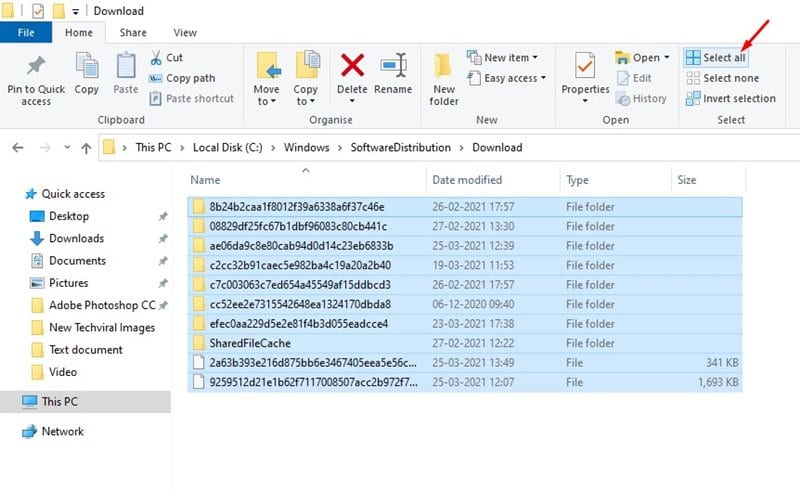
Task: Select folder c2cc32b91caec5e982ba4c19a20a2b40
Action: click(465, 265)
